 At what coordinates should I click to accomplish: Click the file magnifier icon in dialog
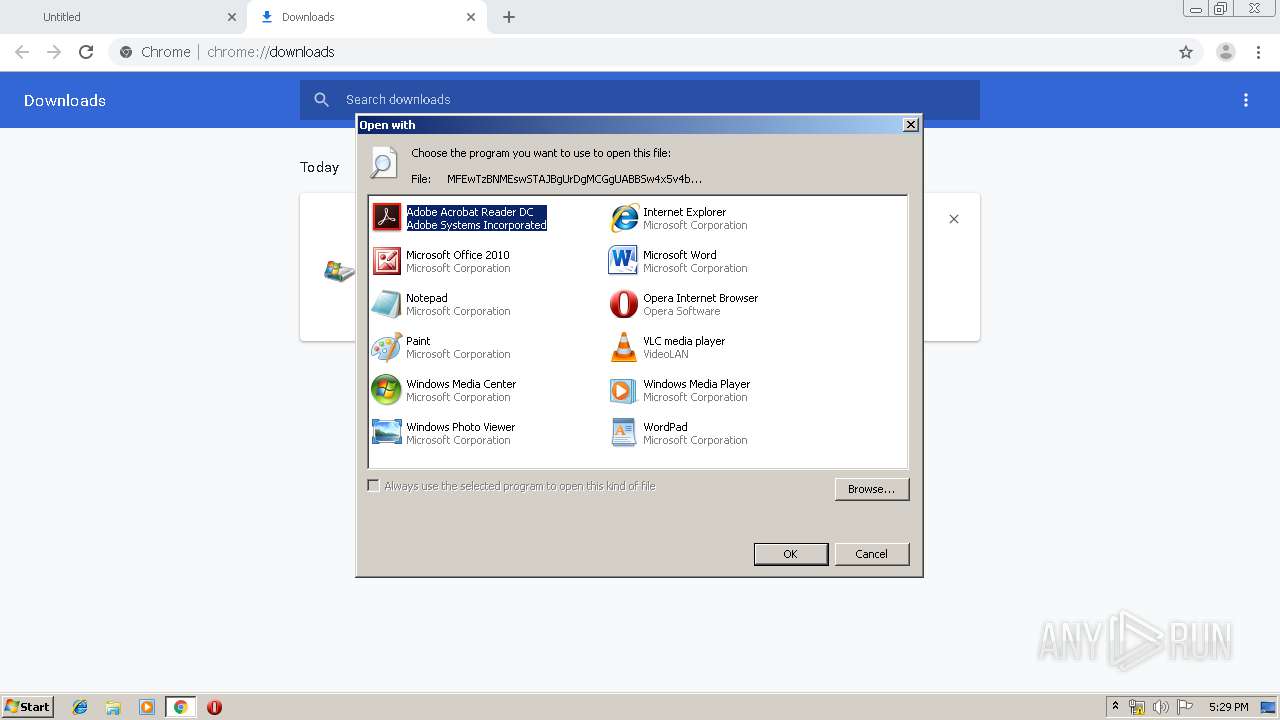383,163
